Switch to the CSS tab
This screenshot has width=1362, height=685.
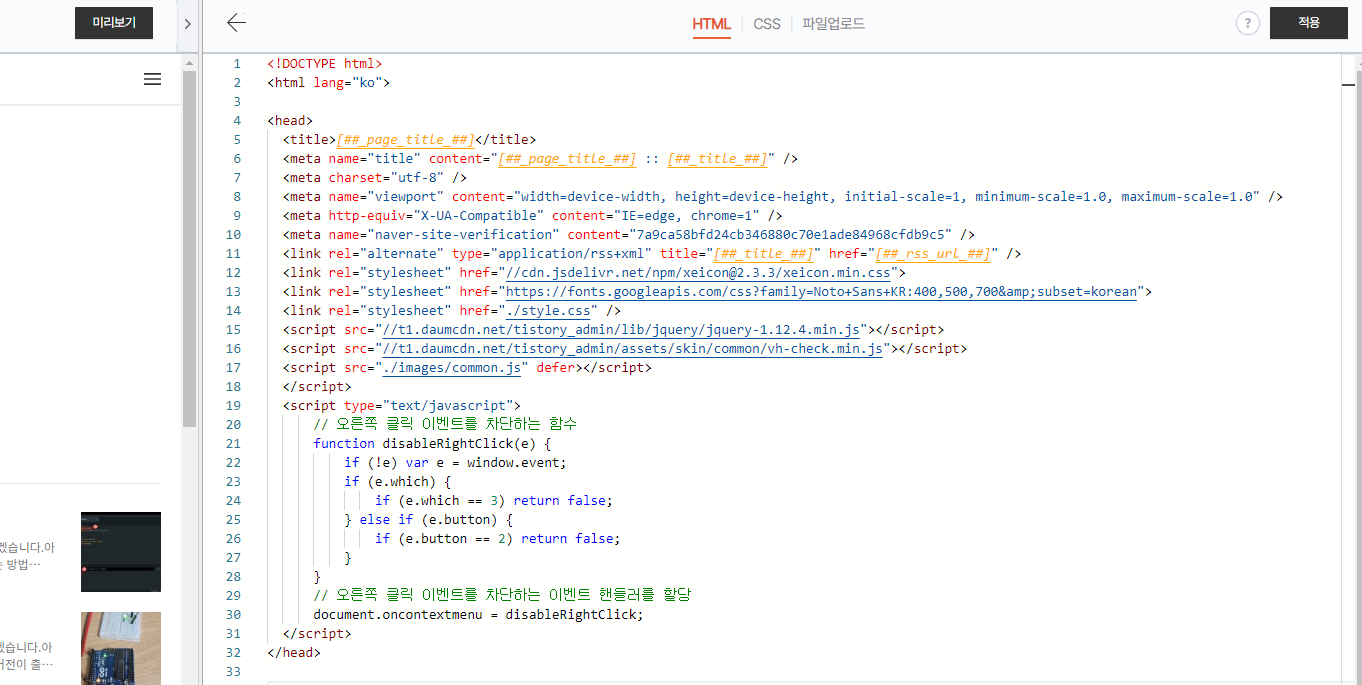point(767,24)
